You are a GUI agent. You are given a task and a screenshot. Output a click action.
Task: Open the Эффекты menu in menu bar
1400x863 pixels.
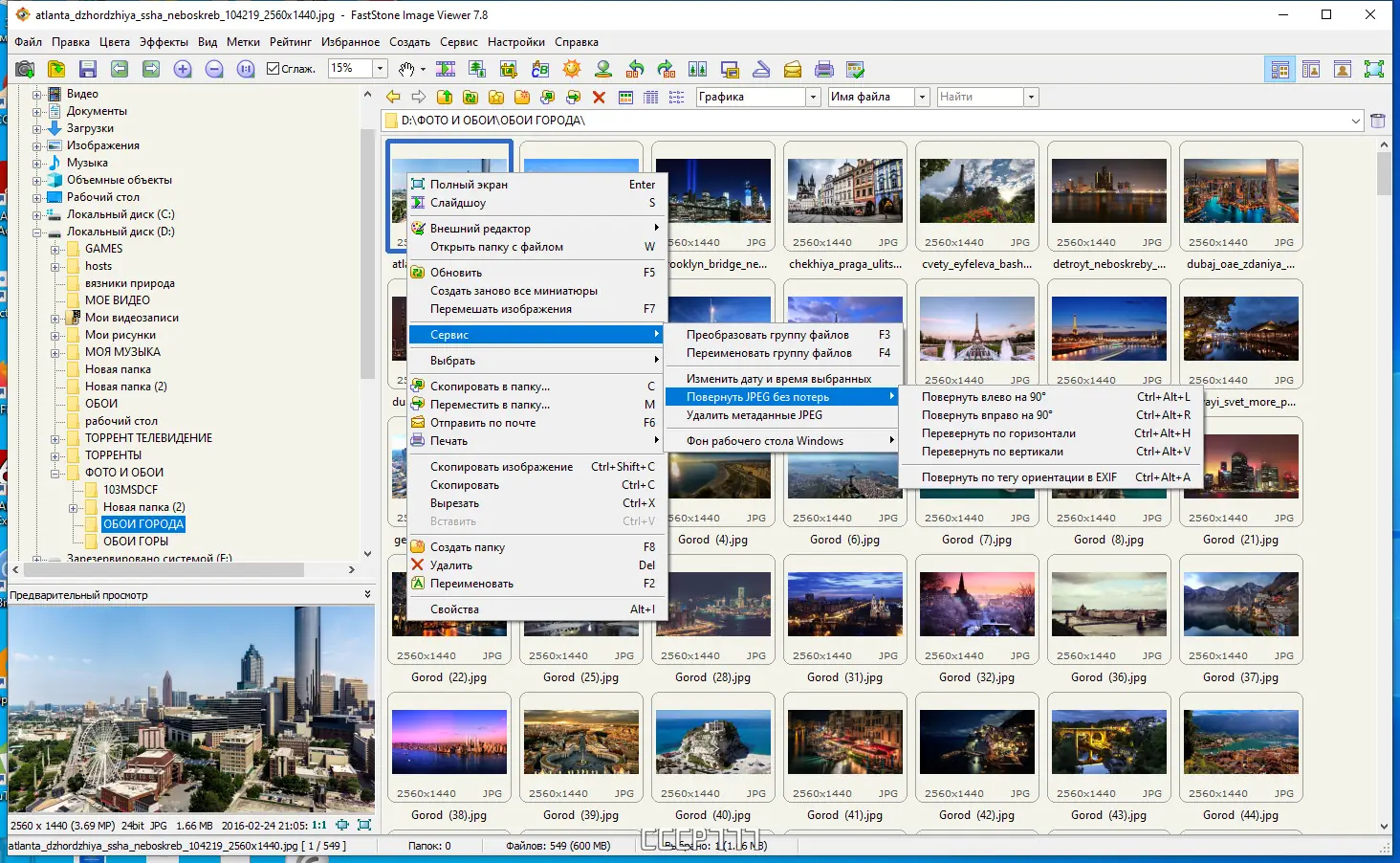(164, 42)
